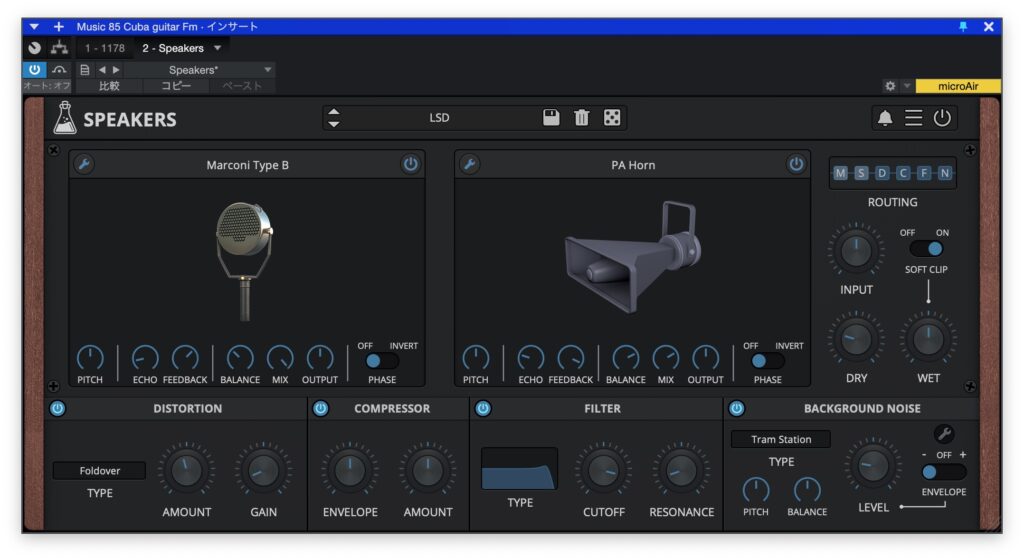Open Marconi Type B wrench settings
The height and width of the screenshot is (559, 1024).
[x=85, y=165]
